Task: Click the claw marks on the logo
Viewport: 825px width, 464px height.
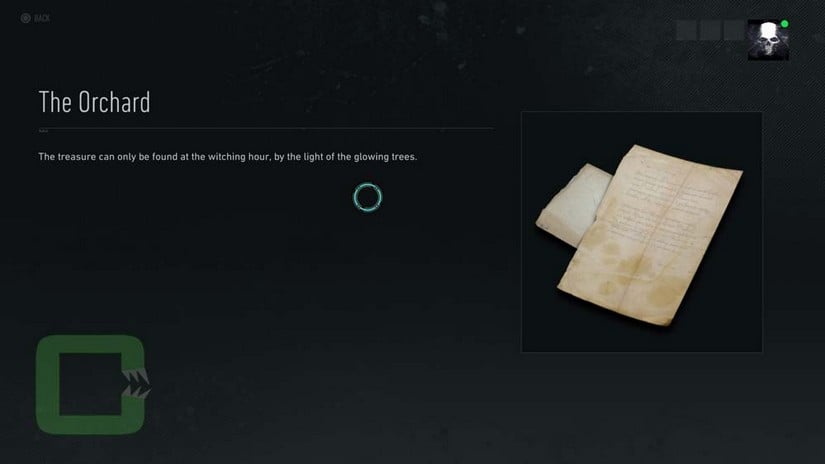Action: (x=136, y=384)
